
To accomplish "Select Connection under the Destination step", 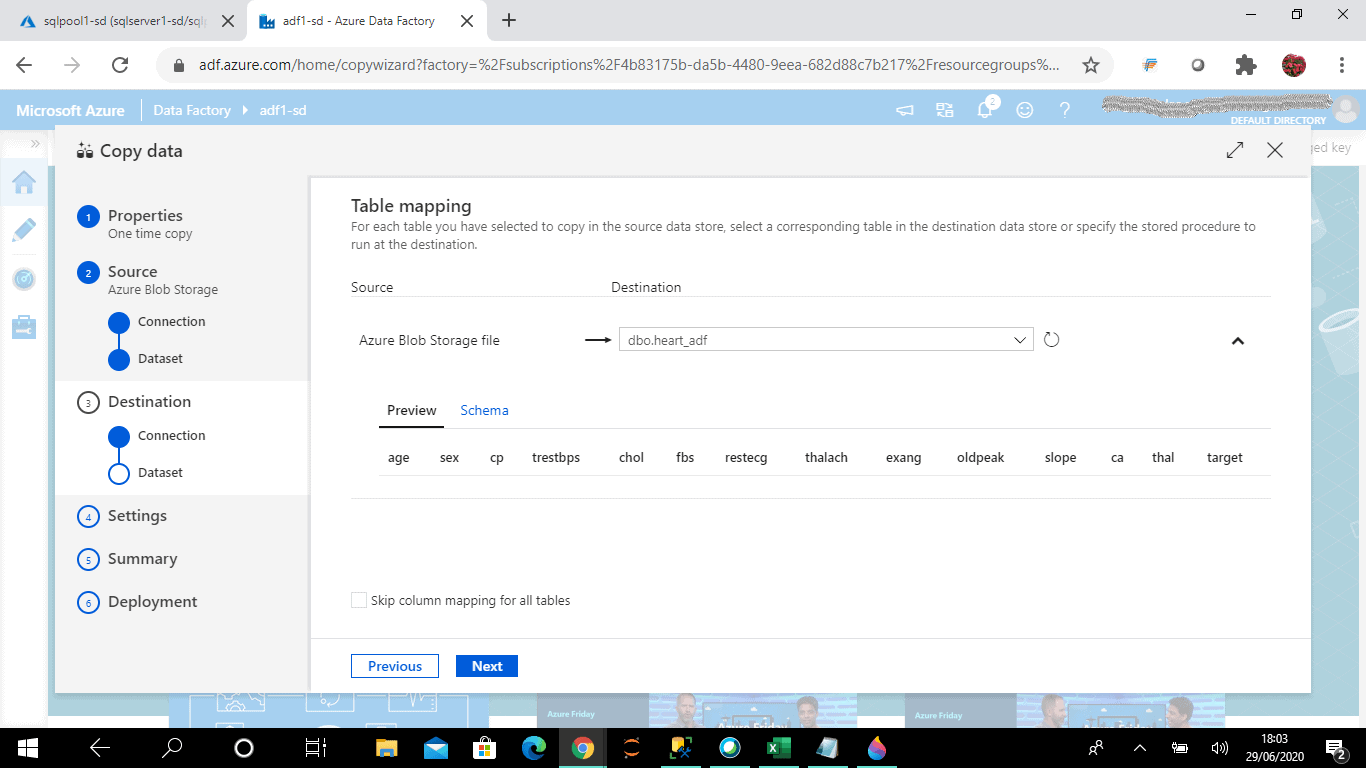I will point(172,436).
